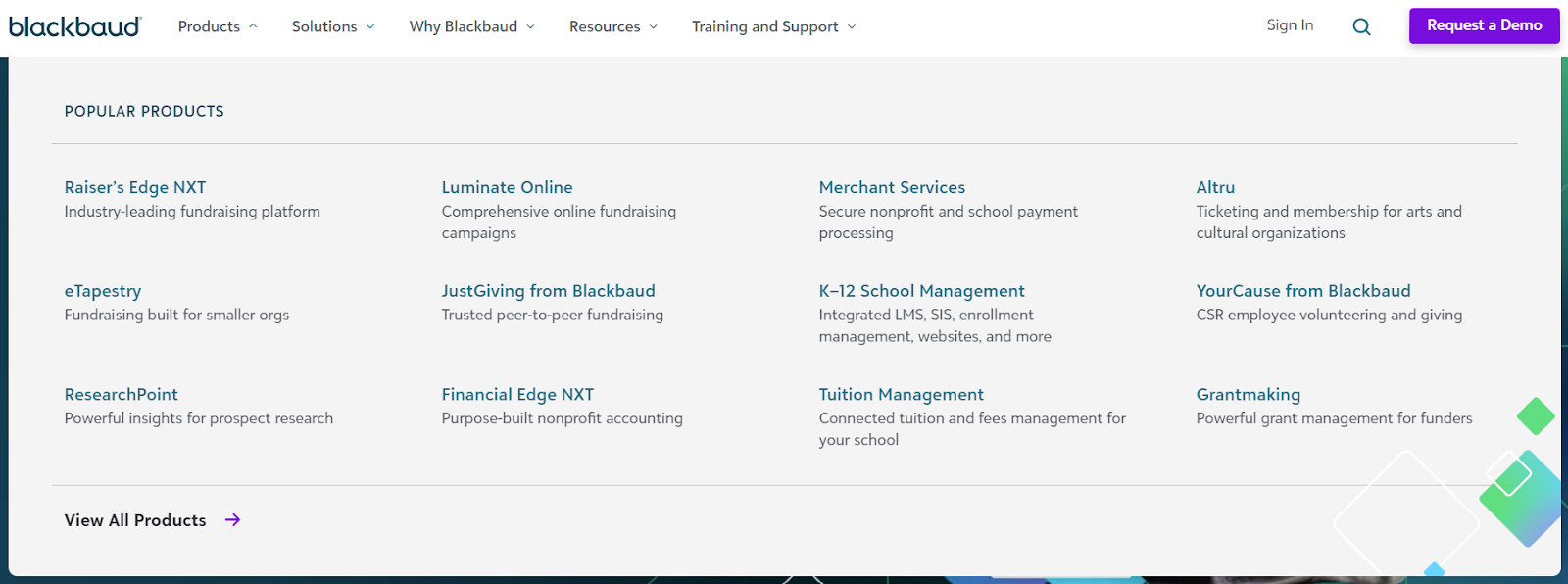The image size is (1568, 584).
Task: Open the Training and Support menu
Action: click(x=765, y=26)
